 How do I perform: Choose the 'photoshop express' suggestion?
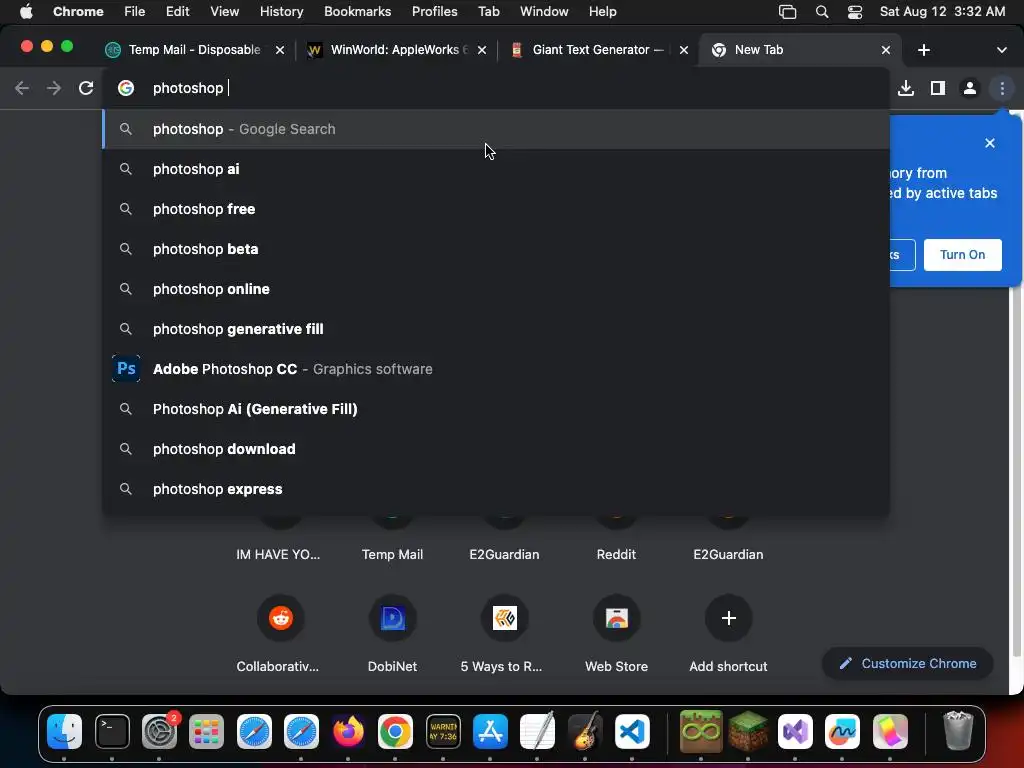(496, 489)
